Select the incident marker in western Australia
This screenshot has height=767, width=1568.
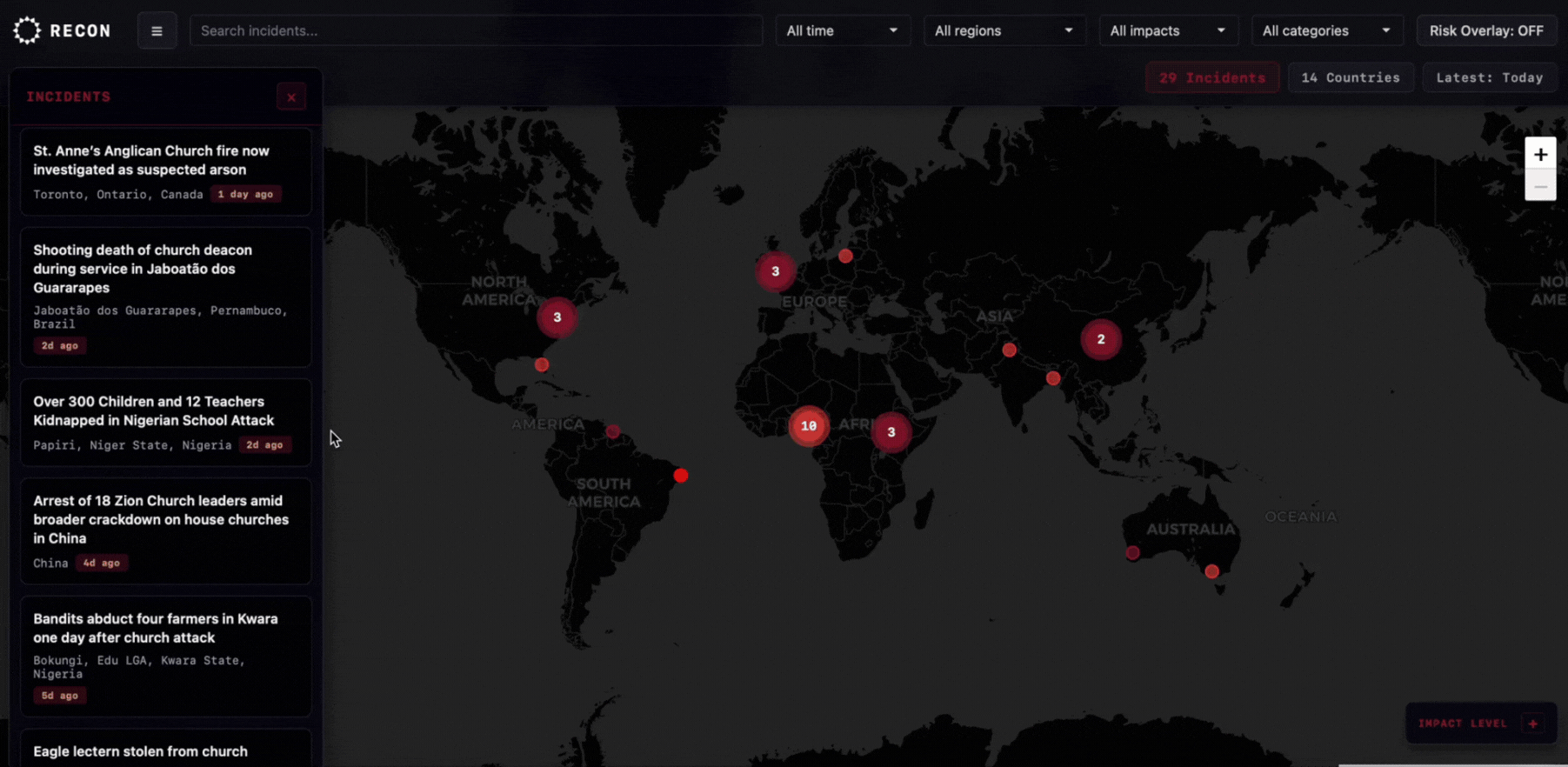(1132, 552)
